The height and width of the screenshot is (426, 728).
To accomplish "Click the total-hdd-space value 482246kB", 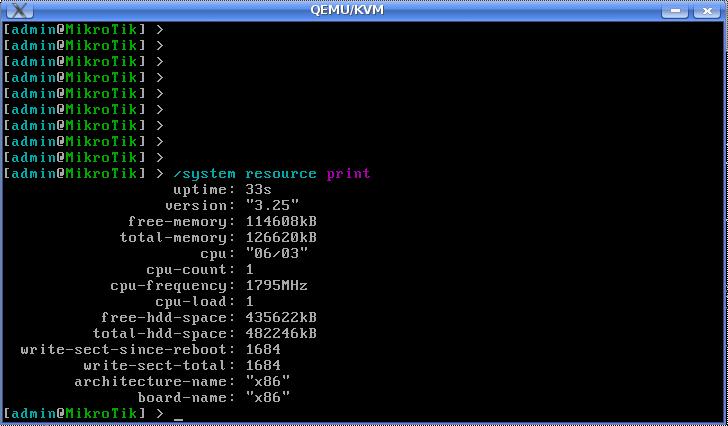I will (x=281, y=334).
